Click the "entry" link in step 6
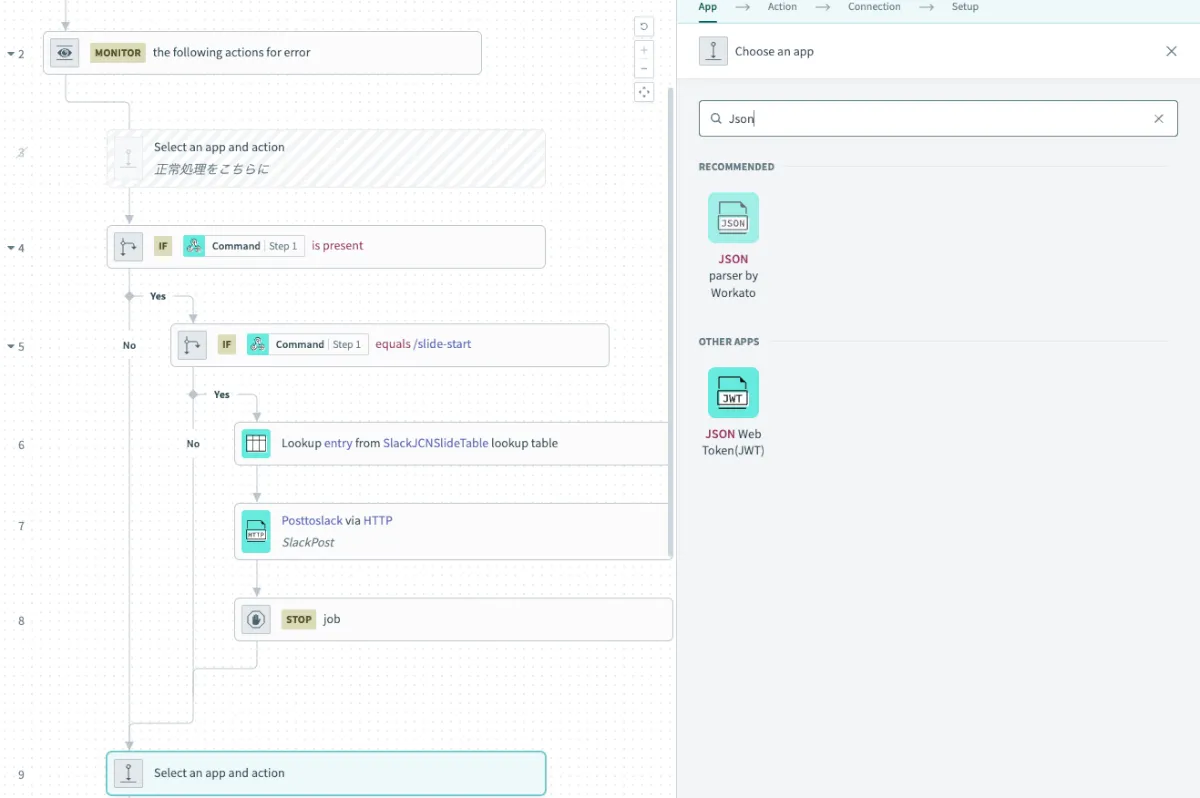This screenshot has height=798, width=1200. pos(338,443)
